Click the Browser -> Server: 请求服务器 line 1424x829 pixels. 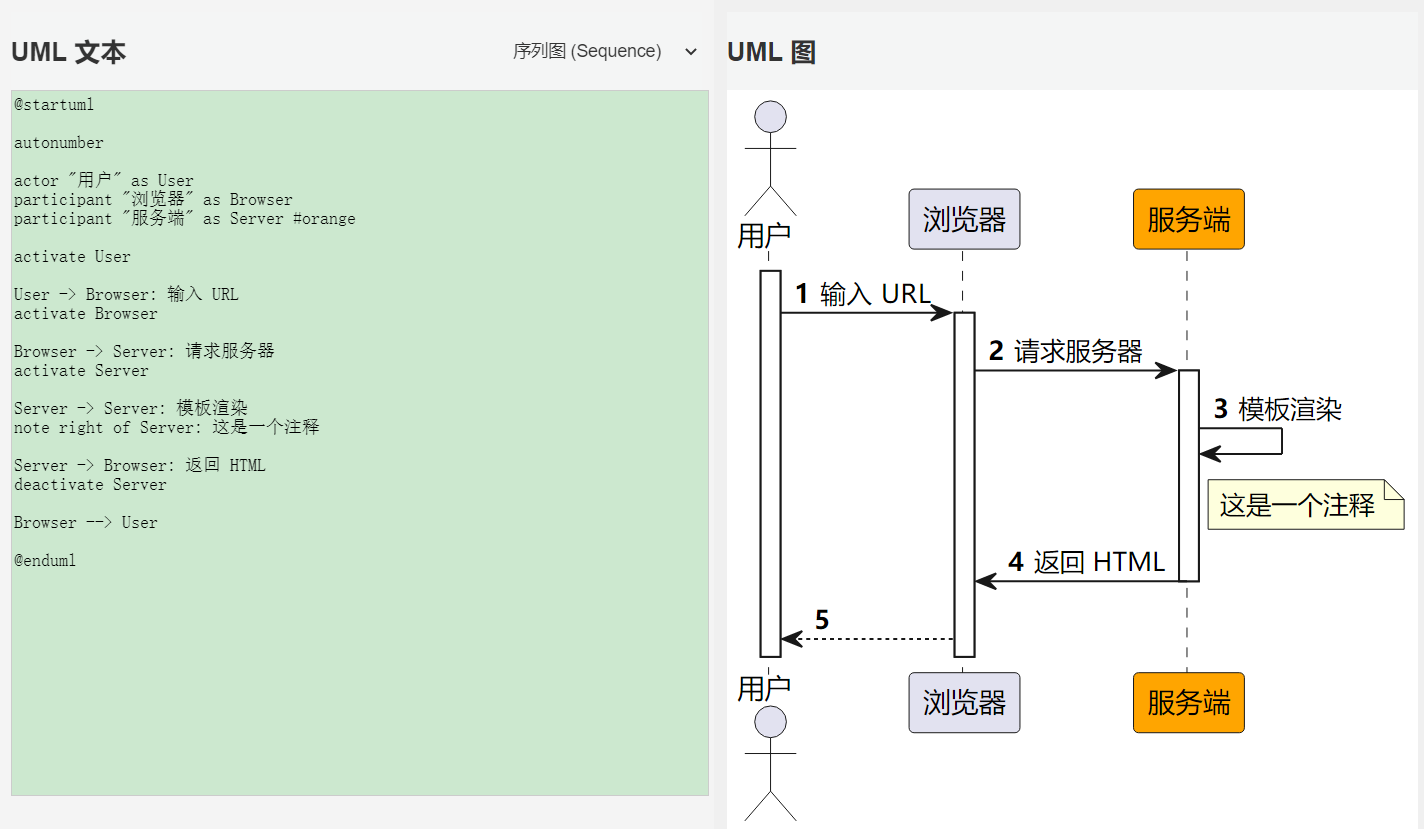(144, 352)
